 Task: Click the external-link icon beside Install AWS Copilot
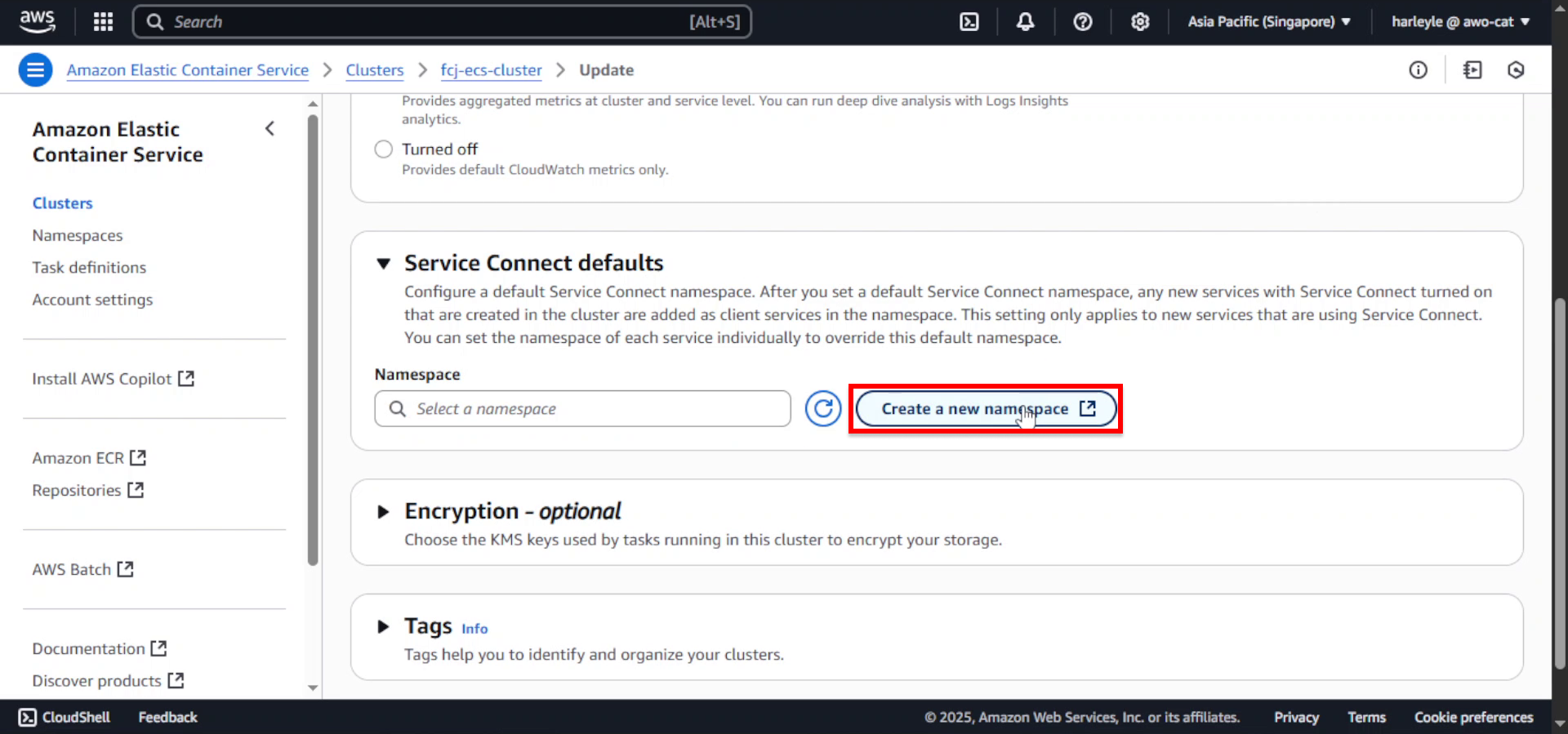(x=186, y=379)
